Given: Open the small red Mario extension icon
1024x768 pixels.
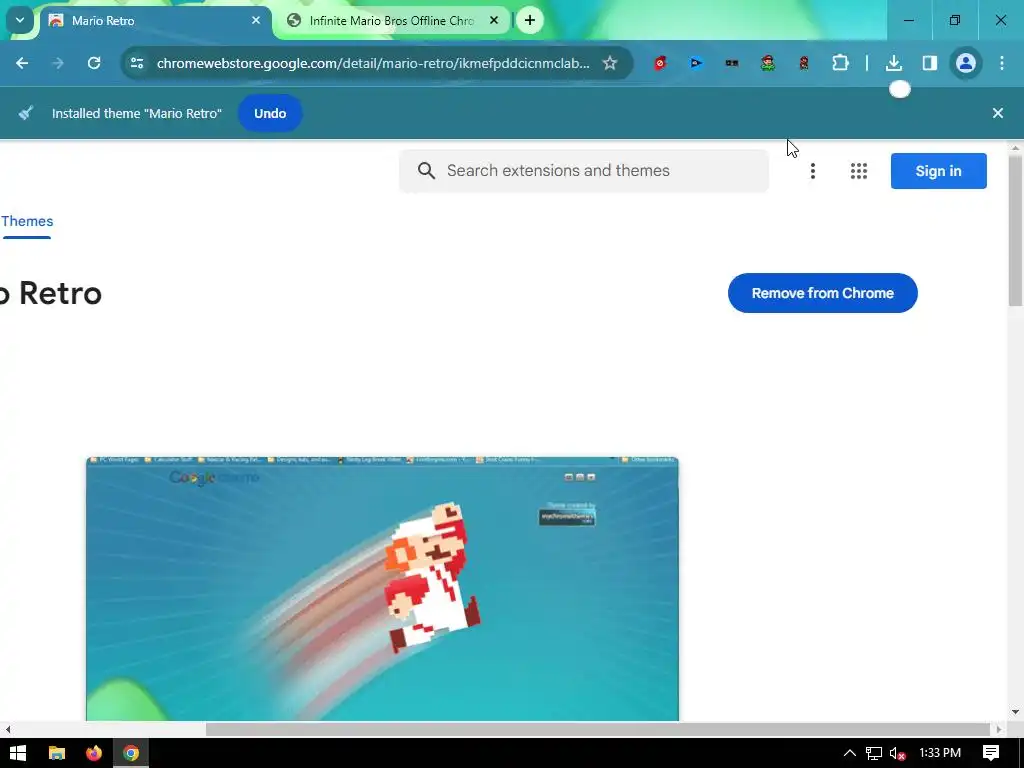Looking at the screenshot, I should (804, 63).
